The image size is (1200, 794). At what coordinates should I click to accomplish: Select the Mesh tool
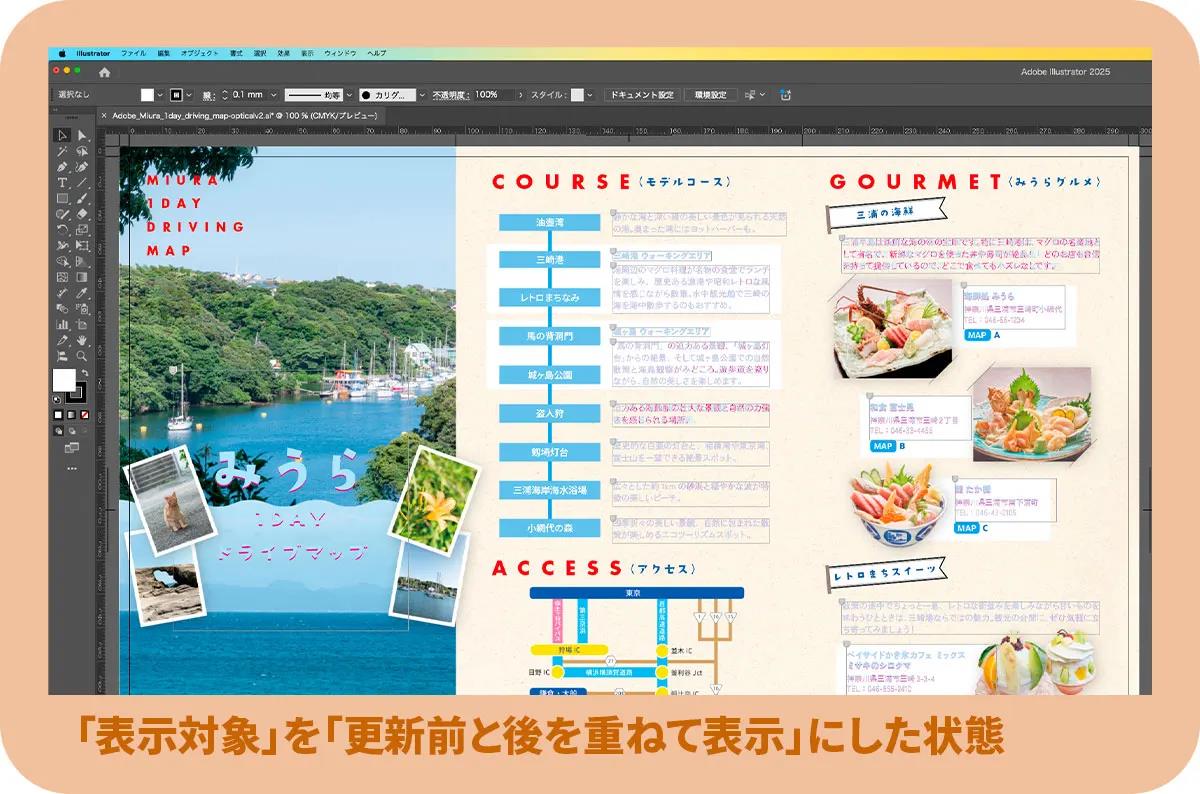point(62,276)
